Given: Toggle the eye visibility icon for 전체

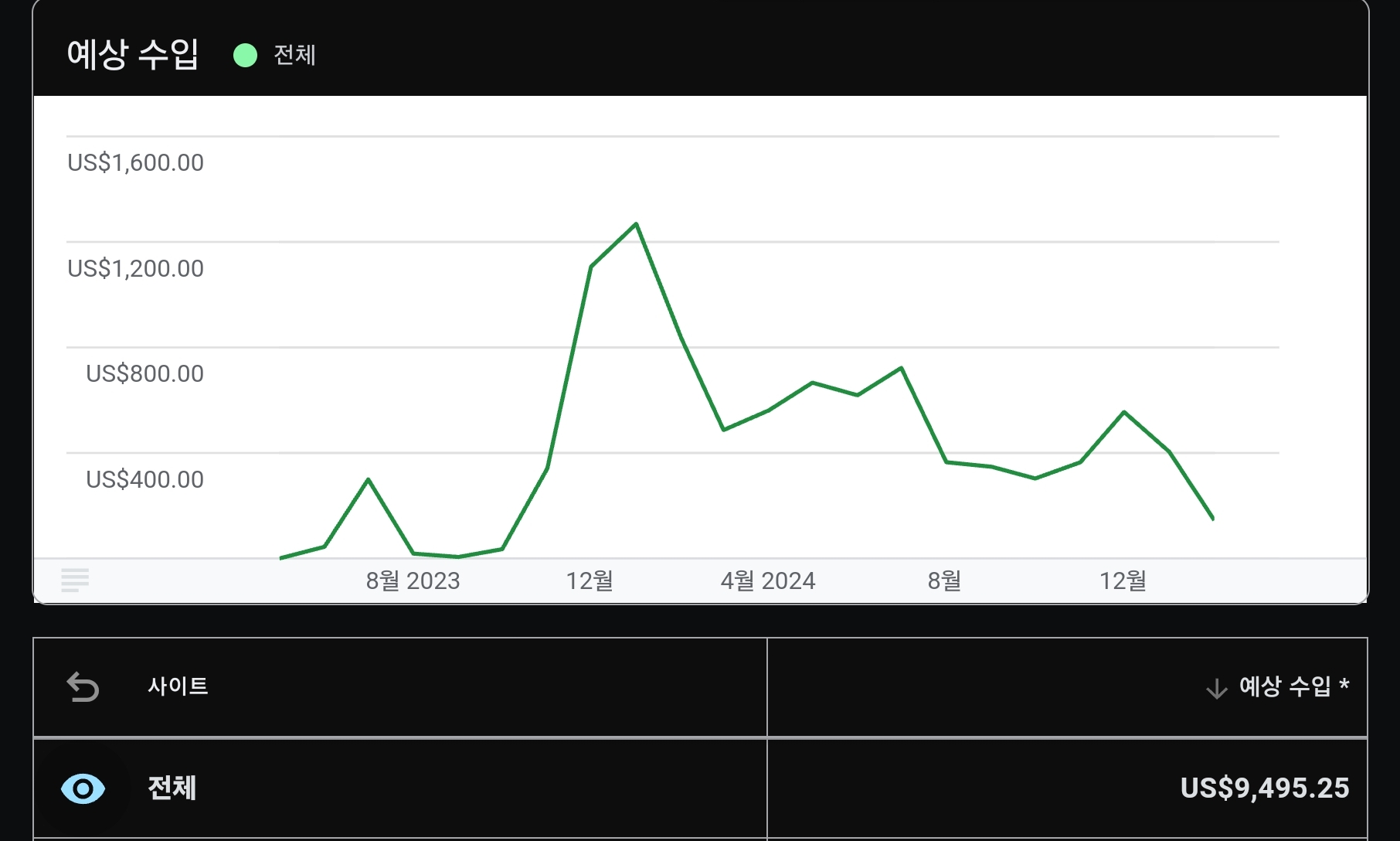Looking at the screenshot, I should click(83, 788).
